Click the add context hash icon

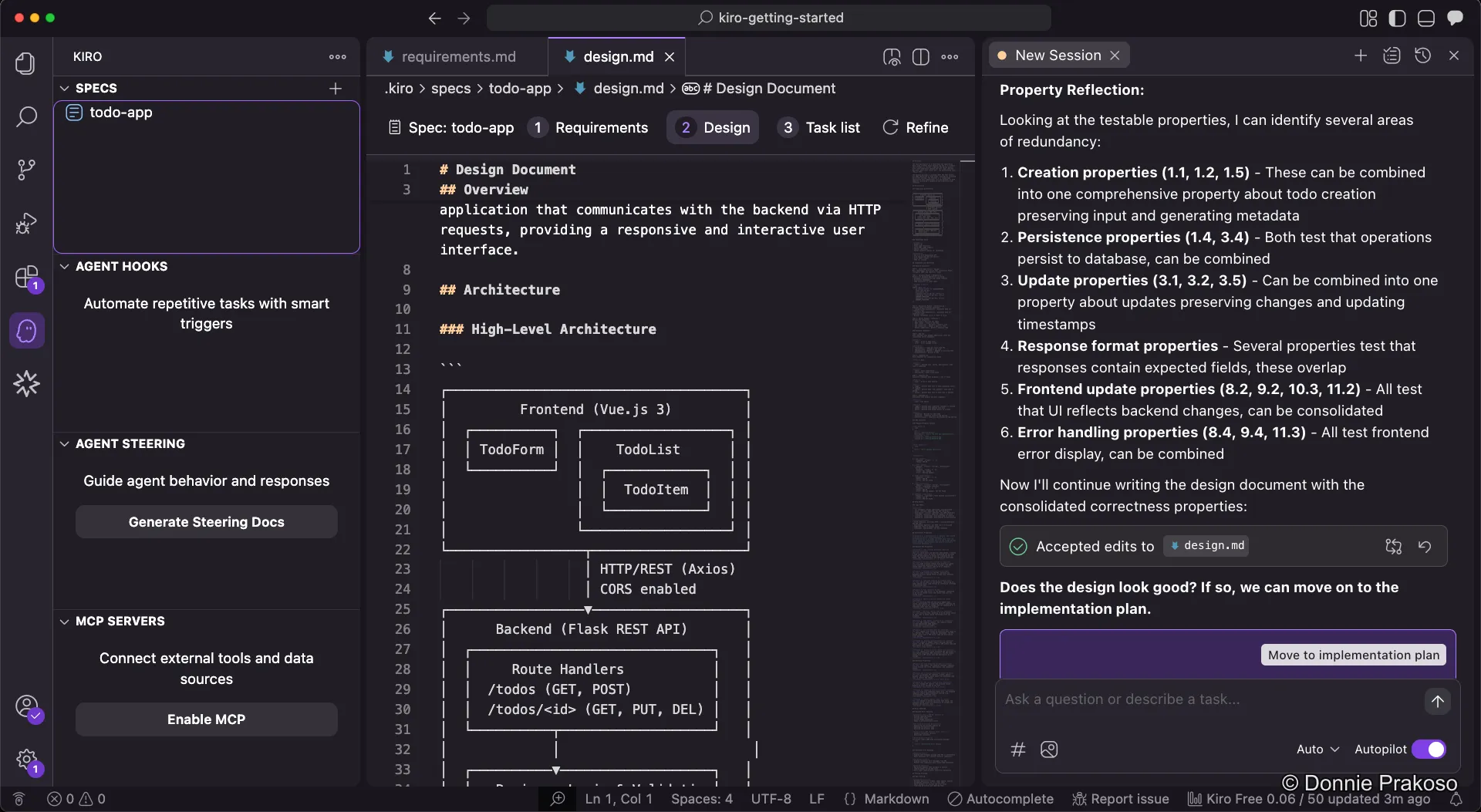click(1017, 750)
